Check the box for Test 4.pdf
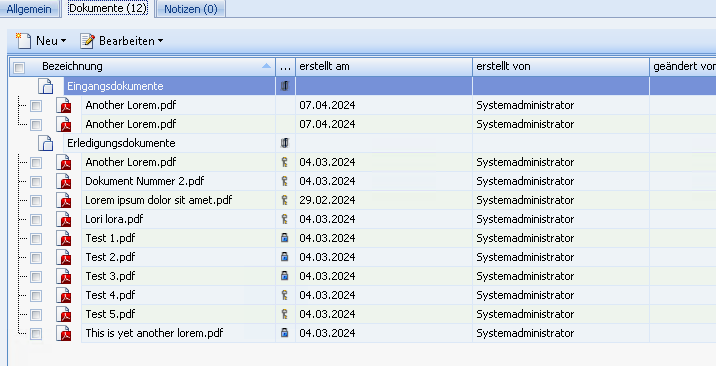The width and height of the screenshot is (716, 366). point(36,296)
